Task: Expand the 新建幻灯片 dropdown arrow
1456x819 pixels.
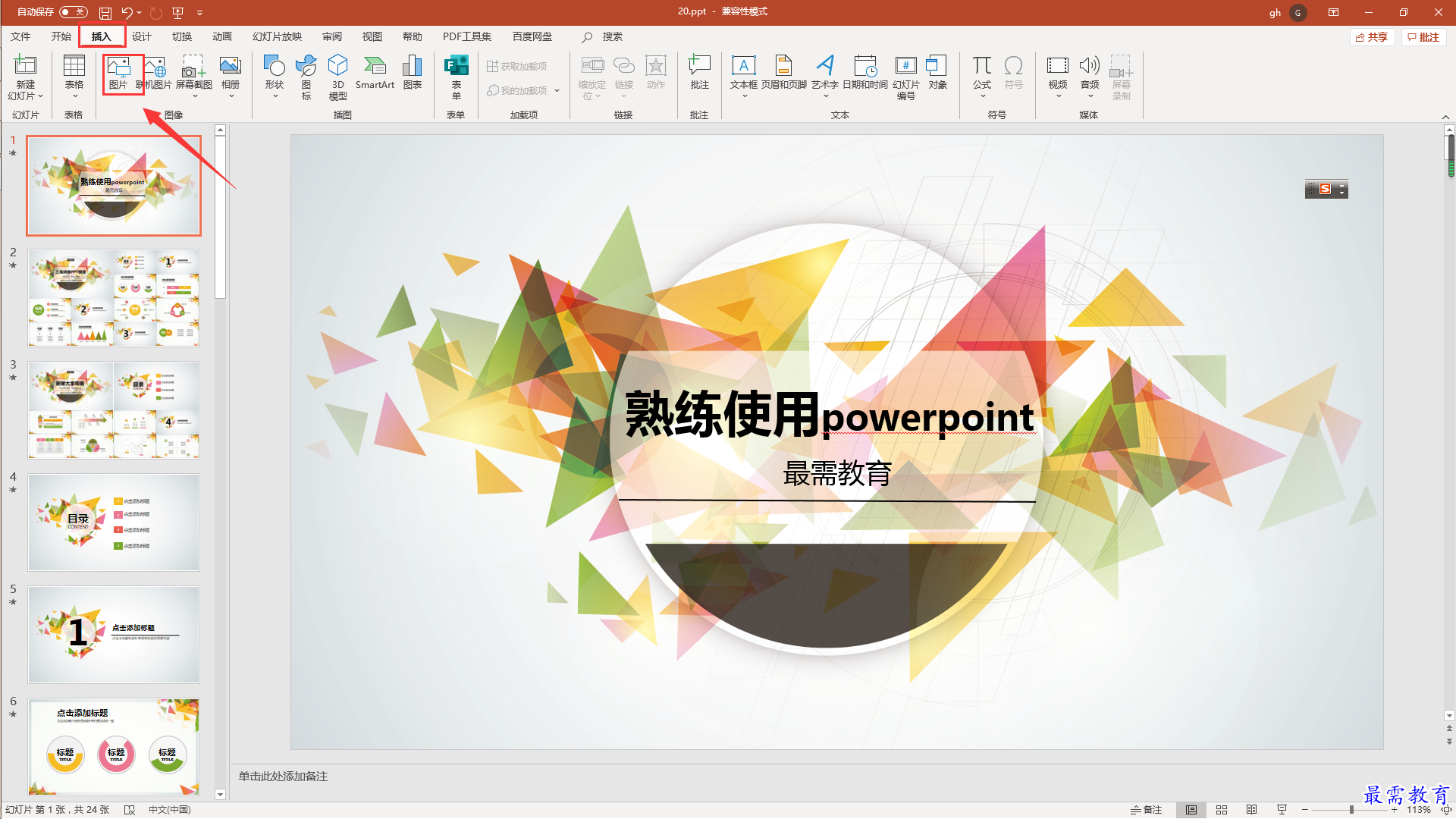Action: [x=40, y=96]
